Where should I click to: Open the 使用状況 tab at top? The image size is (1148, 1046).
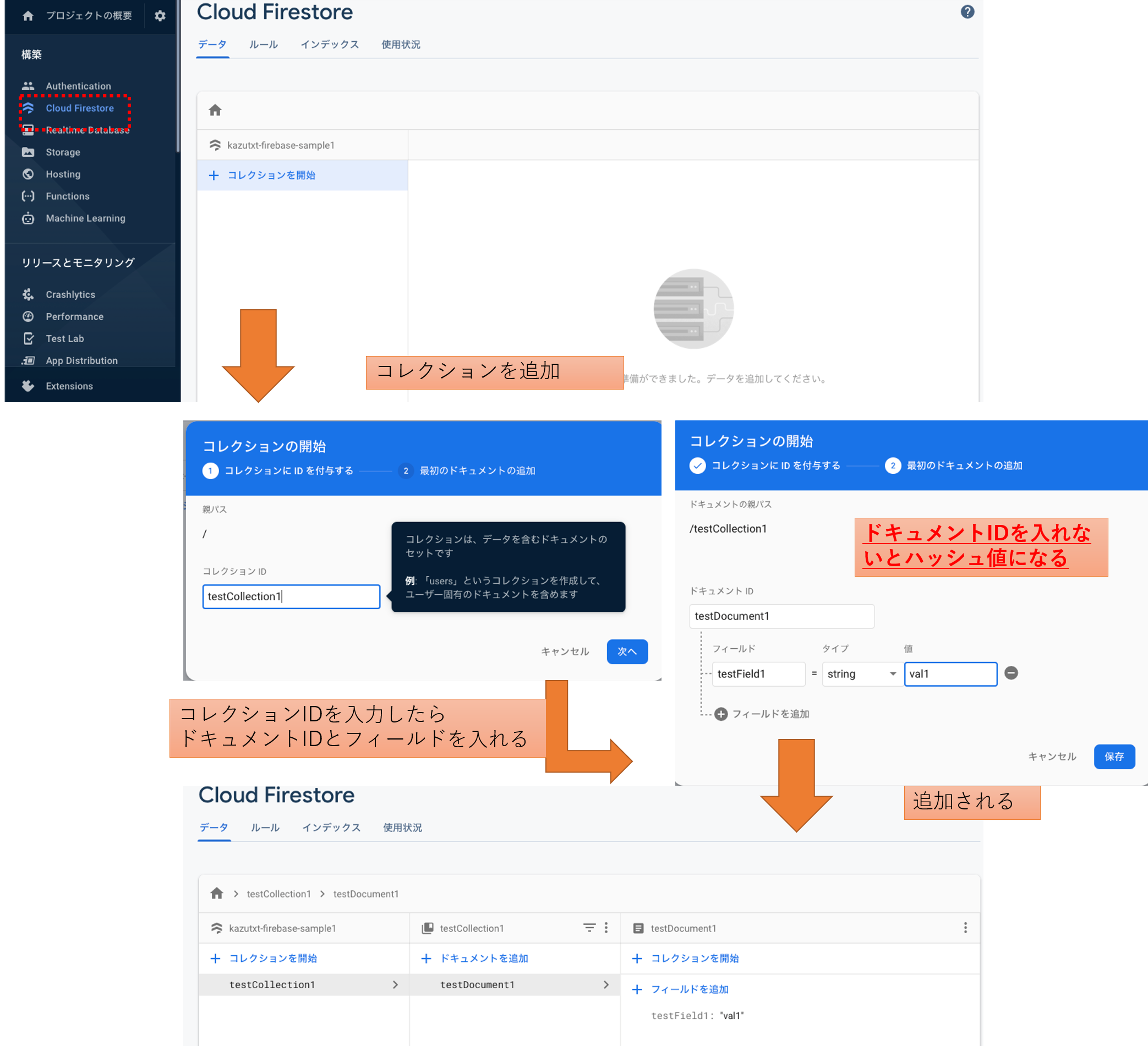[x=400, y=45]
